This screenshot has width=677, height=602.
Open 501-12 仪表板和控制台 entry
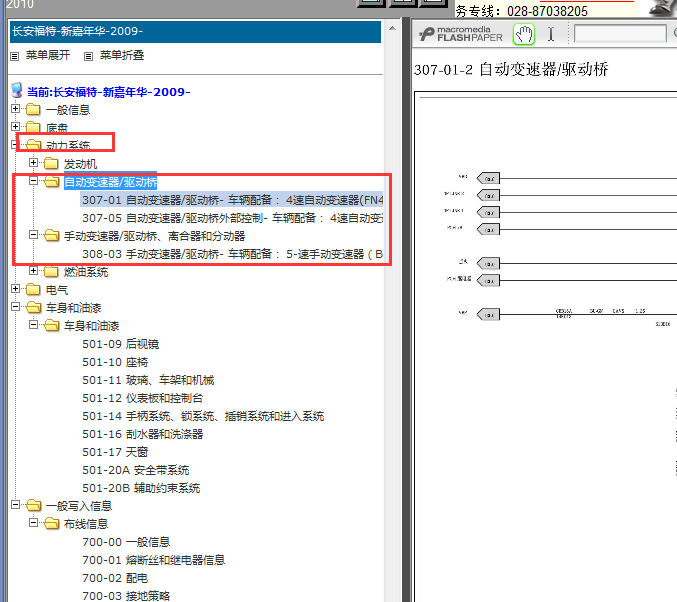click(142, 398)
